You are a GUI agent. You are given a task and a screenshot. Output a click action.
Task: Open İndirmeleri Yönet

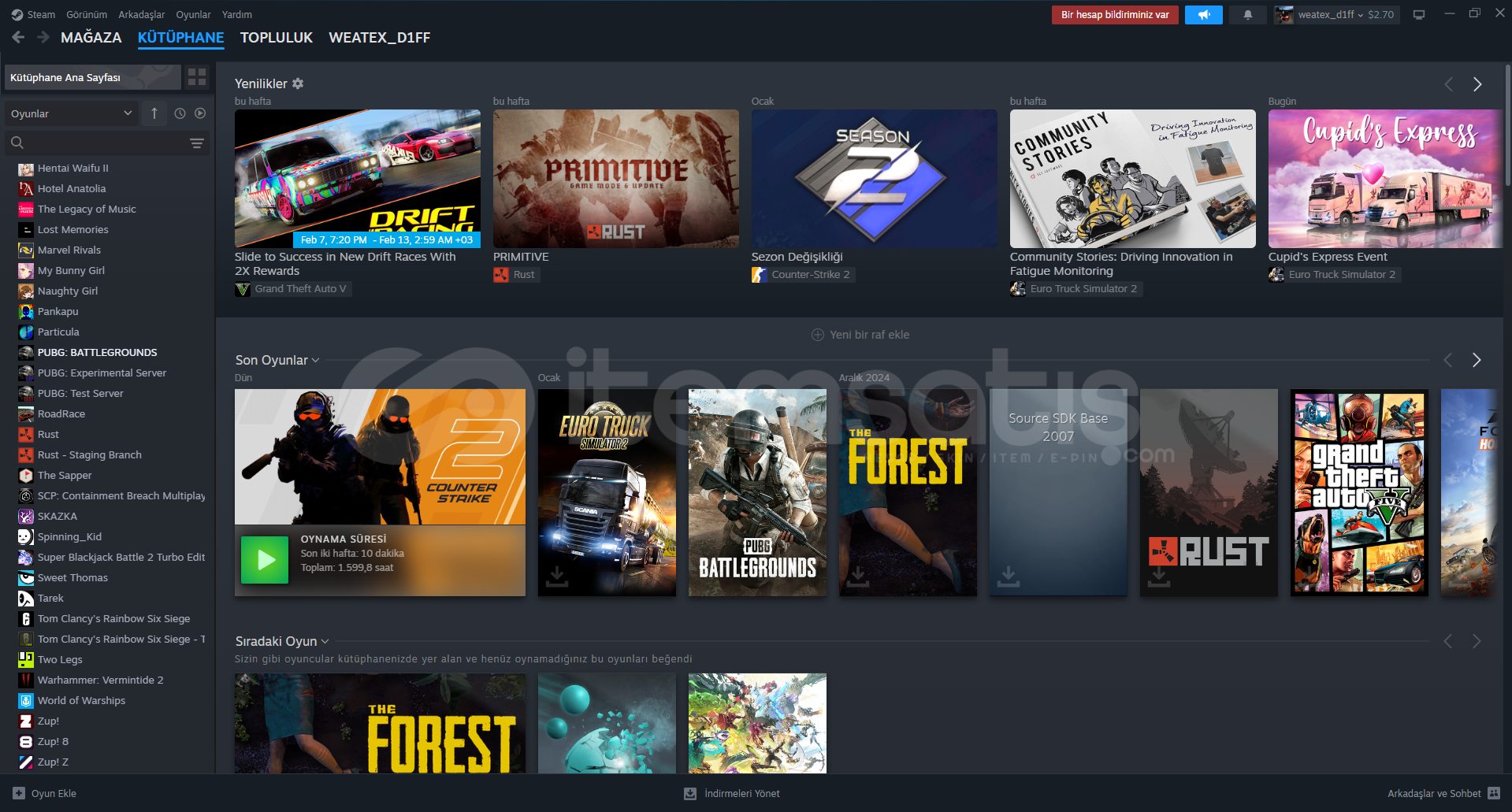732,793
